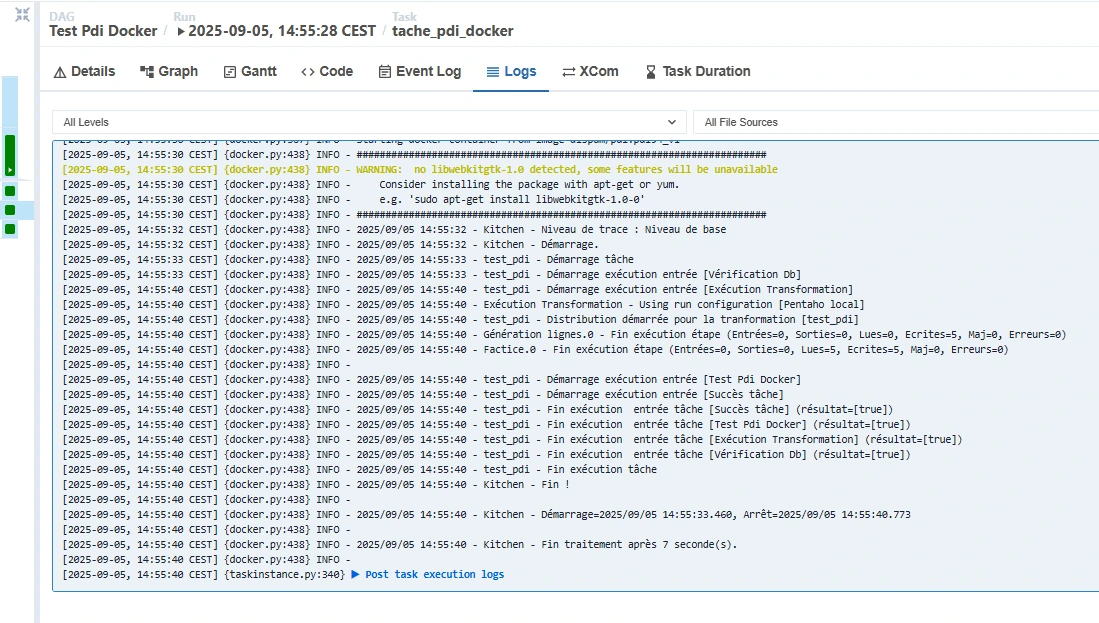This screenshot has height=623, width=1099.
Task: Open the Code tab
Action: 327,71
